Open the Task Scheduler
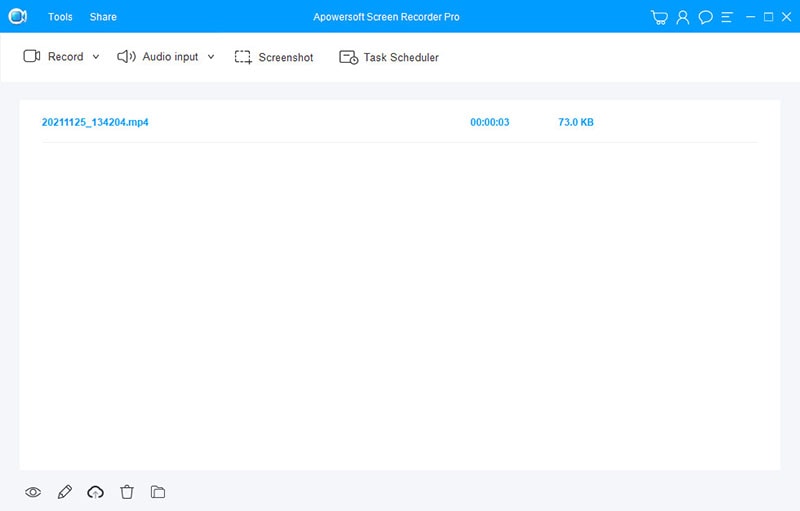The height and width of the screenshot is (511, 800). pos(401,57)
